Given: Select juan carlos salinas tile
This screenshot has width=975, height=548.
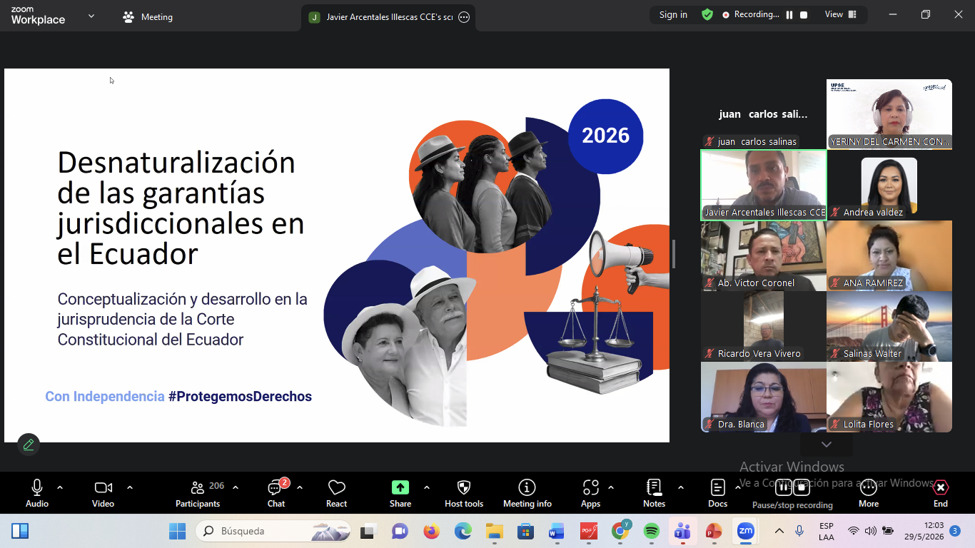Looking at the screenshot, I should click(764, 114).
